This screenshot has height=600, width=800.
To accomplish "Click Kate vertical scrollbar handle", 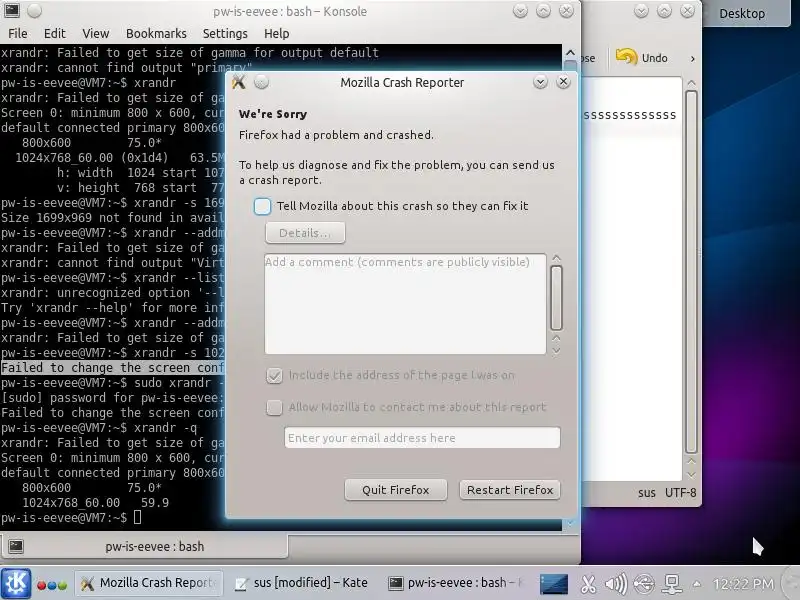I will point(691,272).
